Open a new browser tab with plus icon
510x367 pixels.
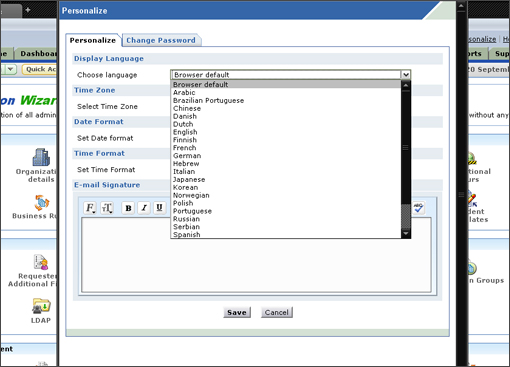click(28, 10)
